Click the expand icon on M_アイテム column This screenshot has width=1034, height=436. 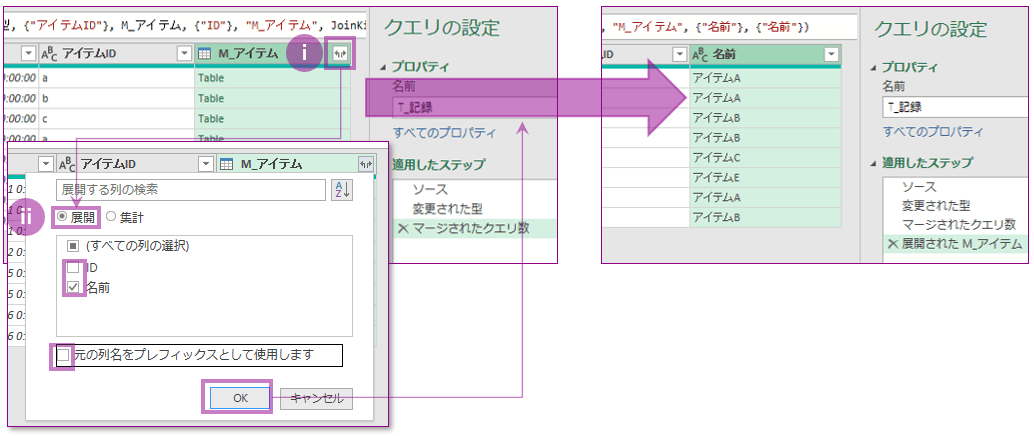pyautogui.click(x=341, y=56)
